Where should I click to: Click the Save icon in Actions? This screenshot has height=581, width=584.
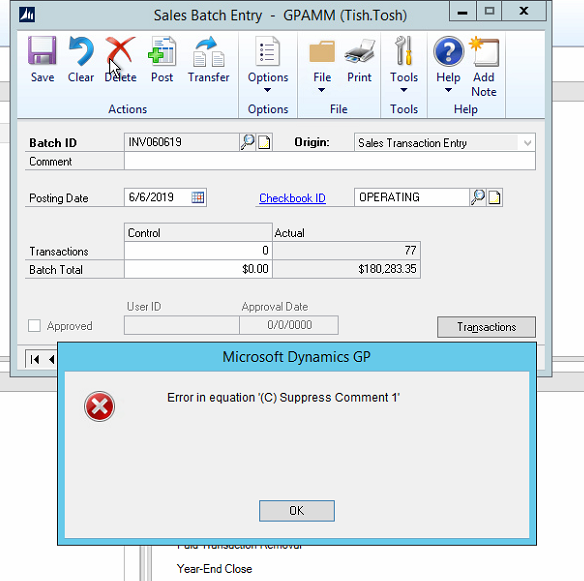[42, 51]
